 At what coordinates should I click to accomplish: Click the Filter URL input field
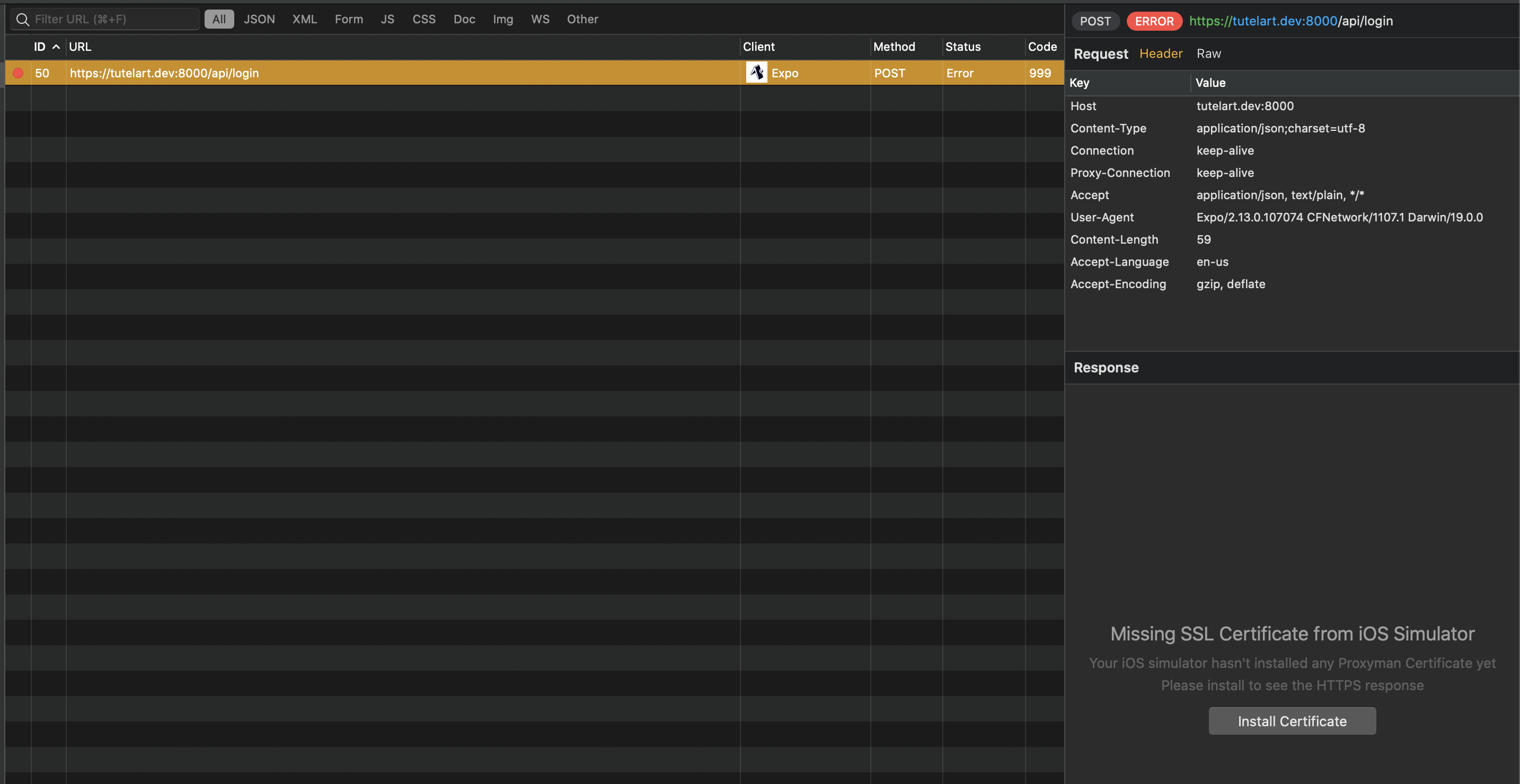click(112, 20)
